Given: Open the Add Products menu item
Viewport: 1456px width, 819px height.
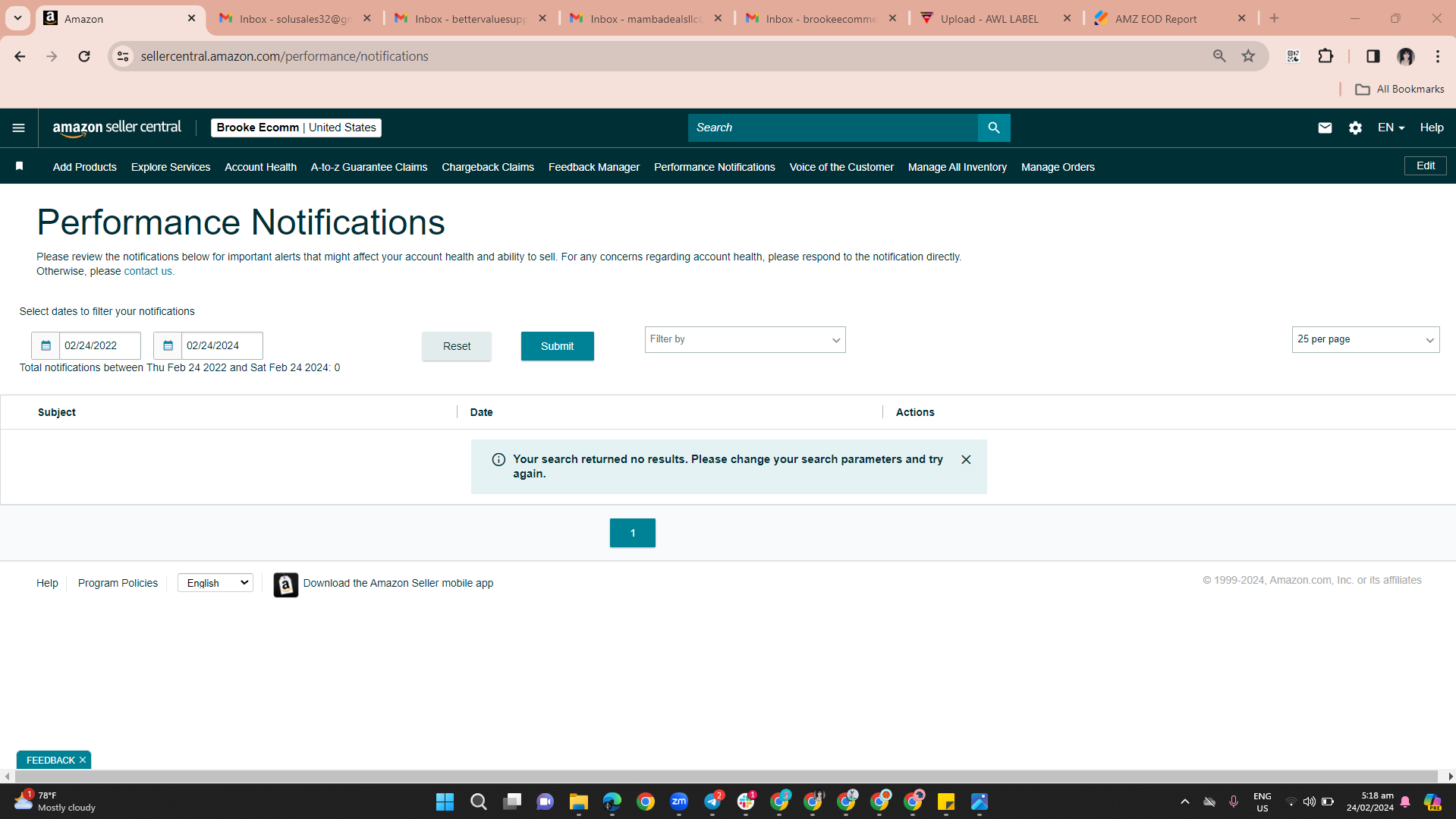Looking at the screenshot, I should (85, 167).
